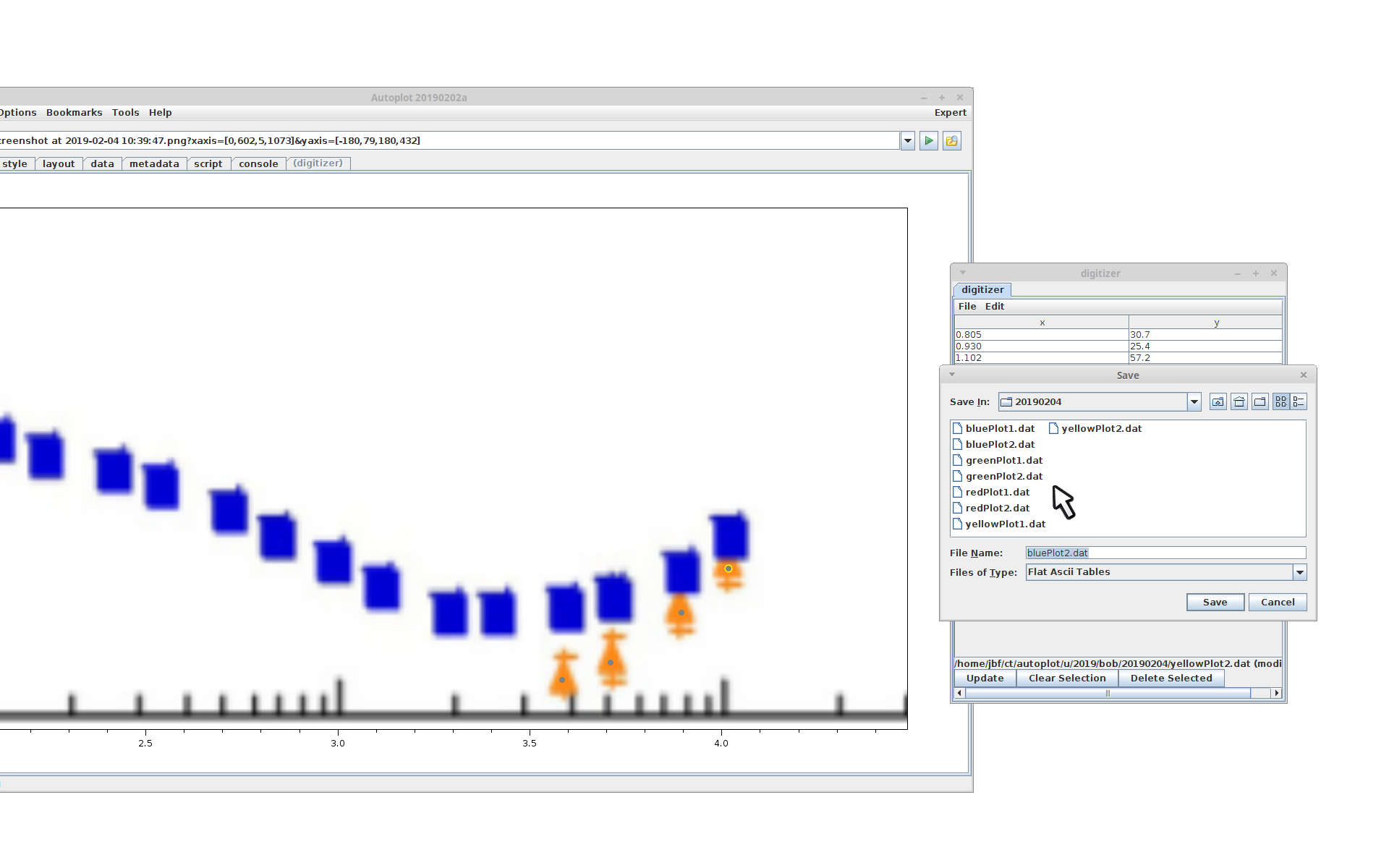1389x868 pixels.
Task: Open digitizer window File menu
Action: coord(967,307)
